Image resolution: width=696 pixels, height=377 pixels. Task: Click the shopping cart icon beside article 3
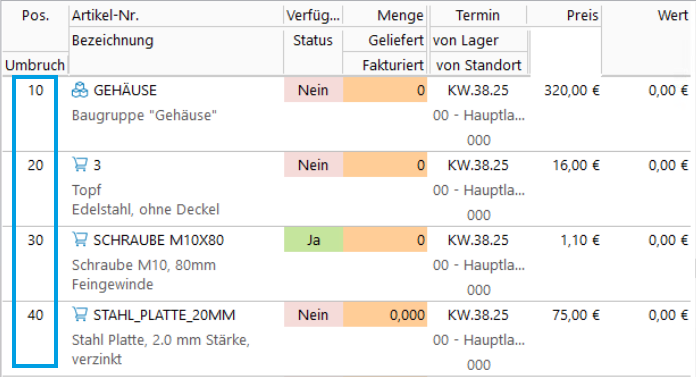point(80,165)
